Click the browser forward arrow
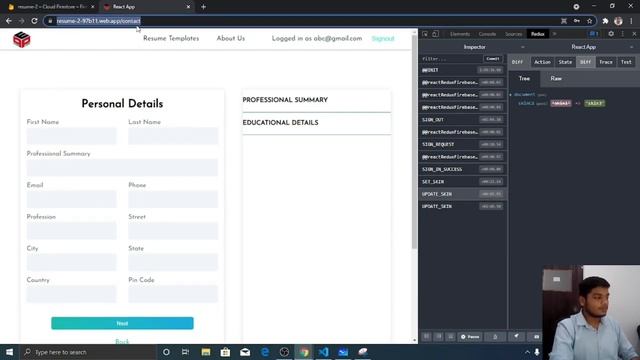Screen dimensions: 640x360 pos(21,21)
